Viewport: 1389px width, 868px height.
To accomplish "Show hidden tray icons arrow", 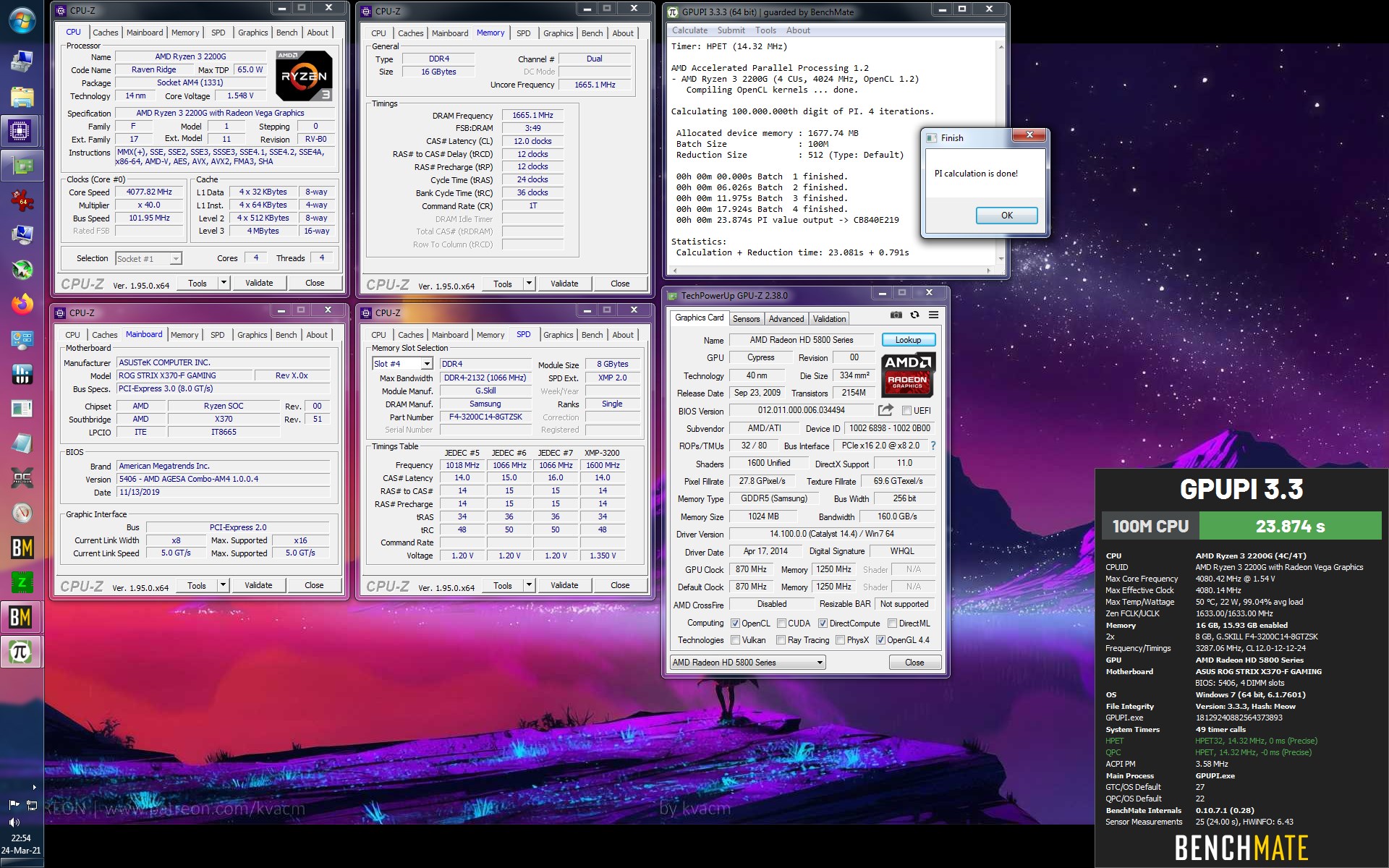I will 34,787.
